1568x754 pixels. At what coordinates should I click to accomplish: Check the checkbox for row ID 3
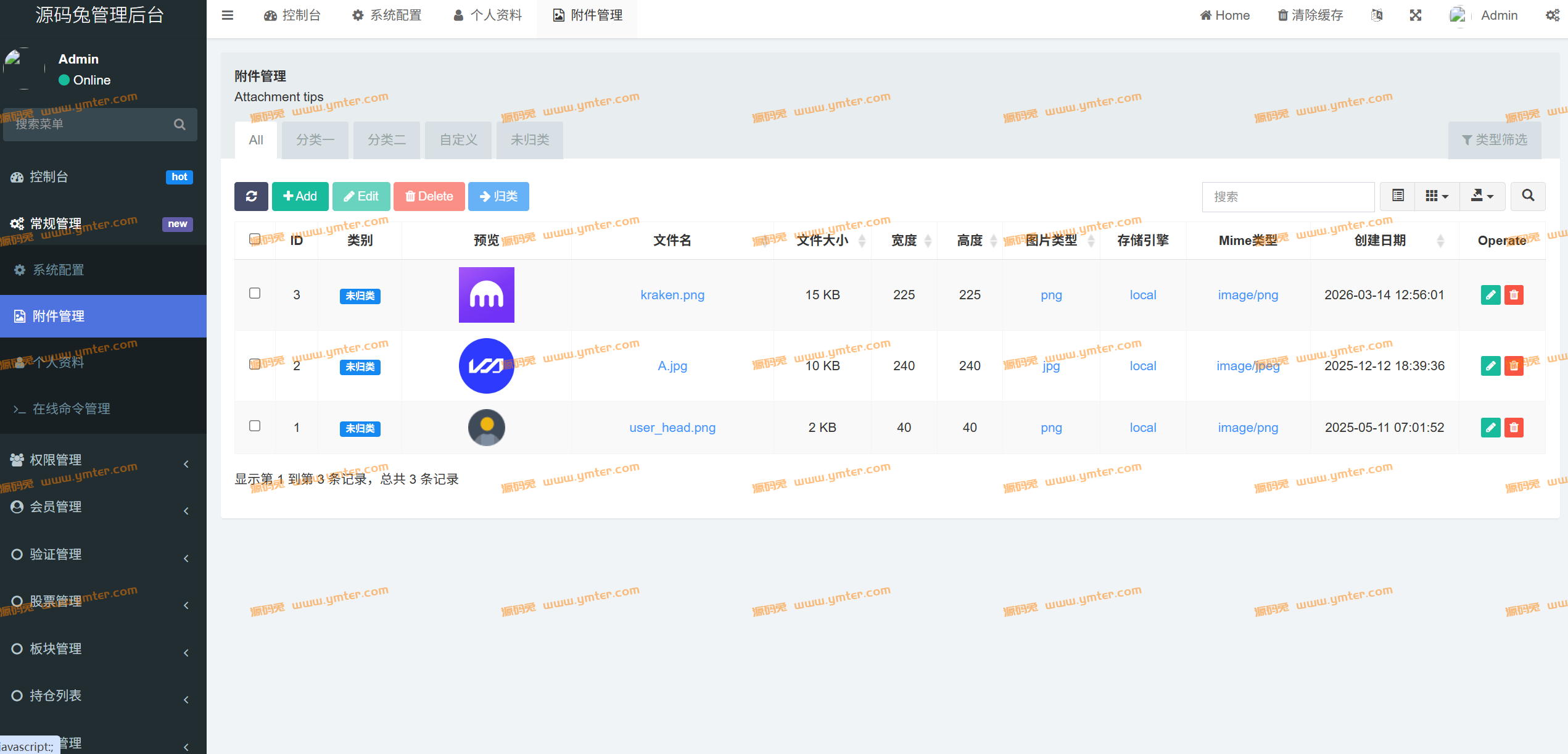pyautogui.click(x=255, y=293)
